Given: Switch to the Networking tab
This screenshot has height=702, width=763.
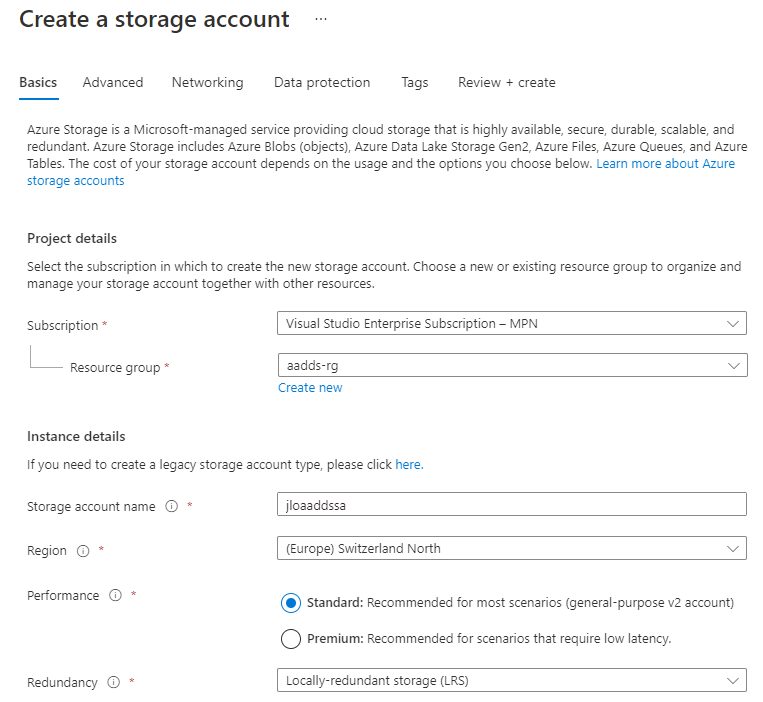Looking at the screenshot, I should 208,83.
